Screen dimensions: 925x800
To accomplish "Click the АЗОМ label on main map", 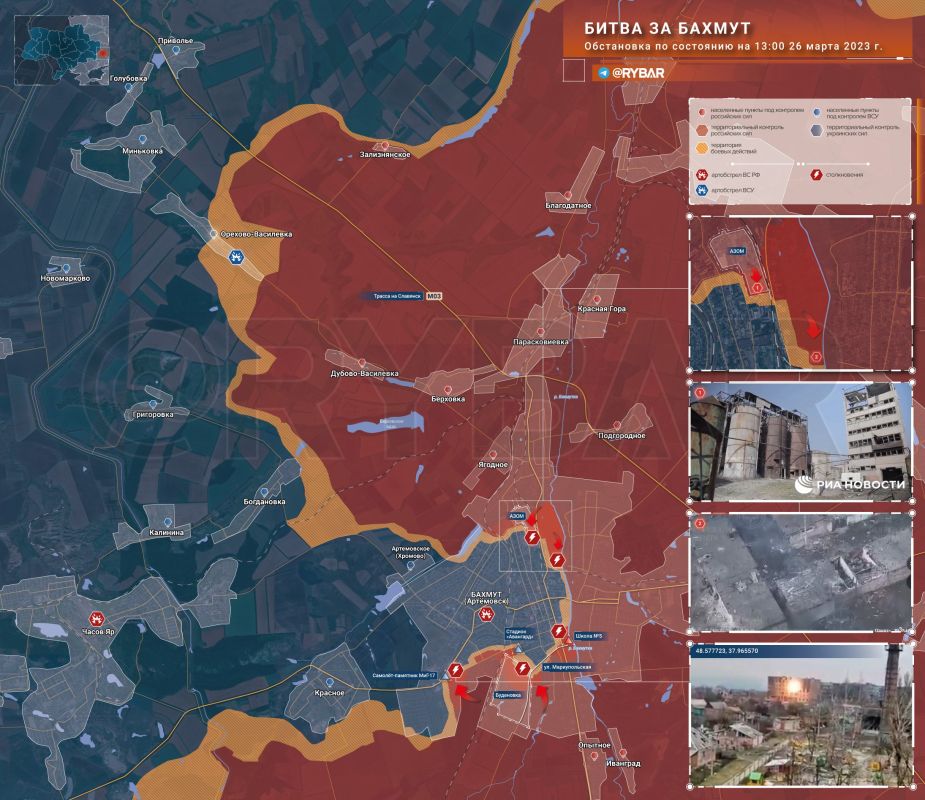I will pos(517,516).
